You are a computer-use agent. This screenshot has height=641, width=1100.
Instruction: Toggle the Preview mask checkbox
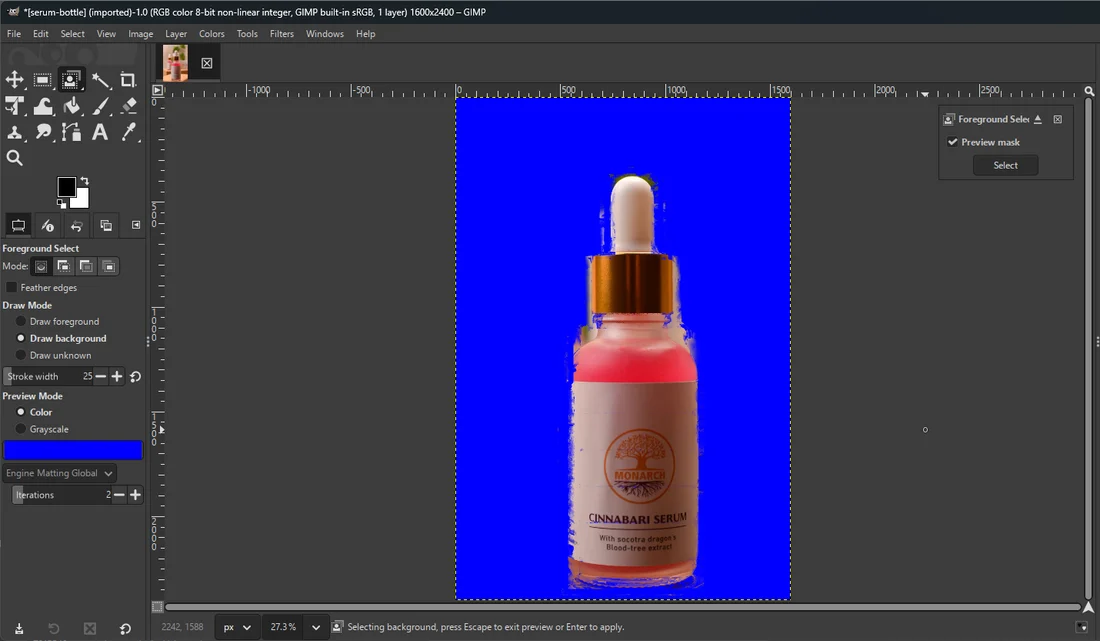click(x=953, y=142)
